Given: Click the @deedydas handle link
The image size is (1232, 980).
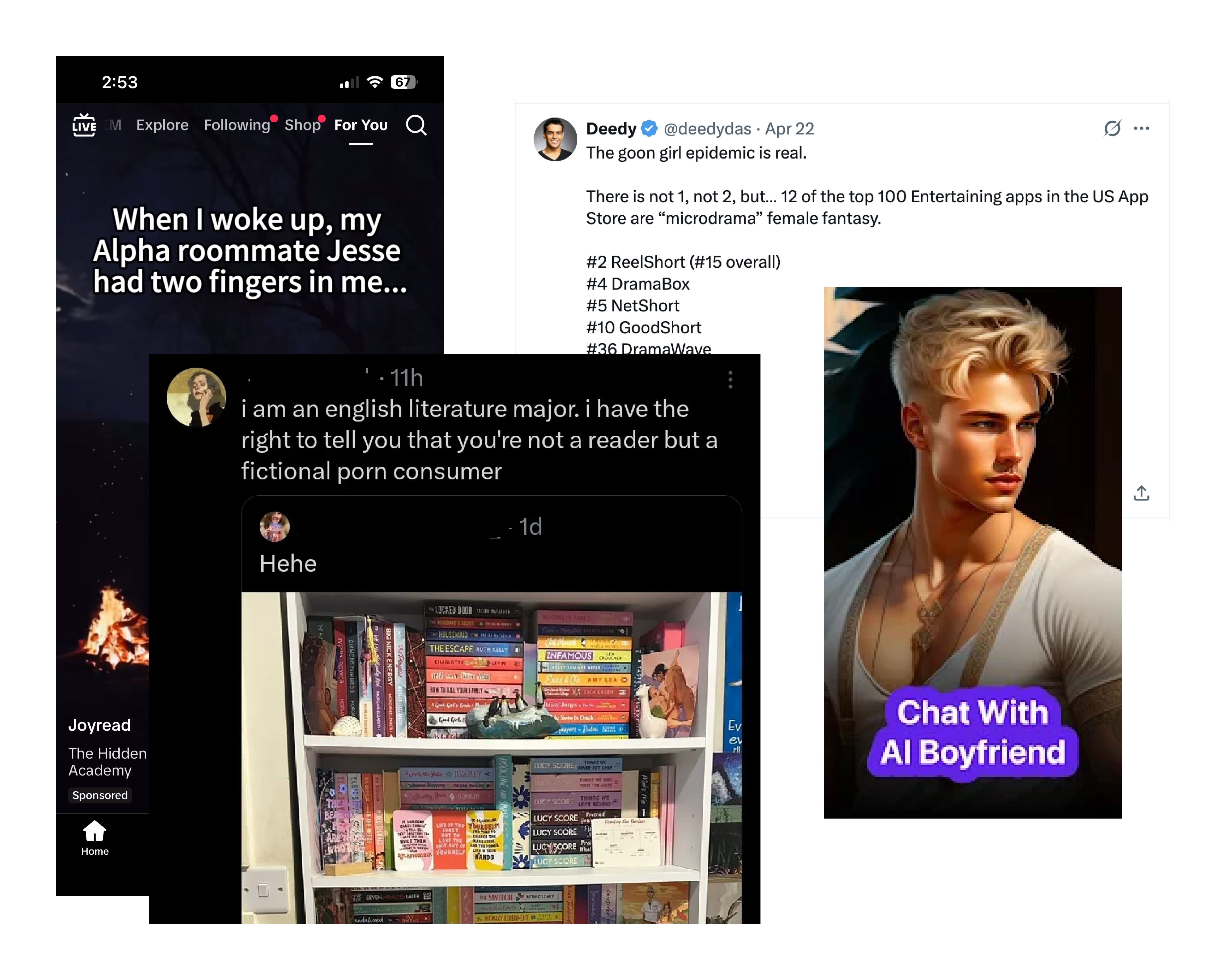Looking at the screenshot, I should [707, 129].
